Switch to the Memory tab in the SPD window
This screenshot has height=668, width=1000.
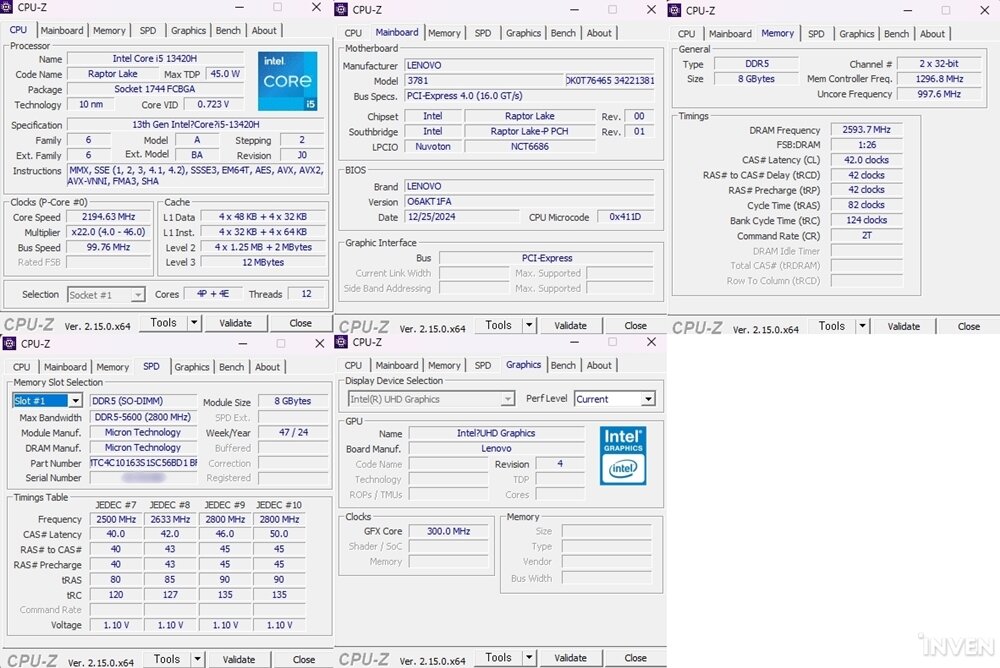pos(112,367)
